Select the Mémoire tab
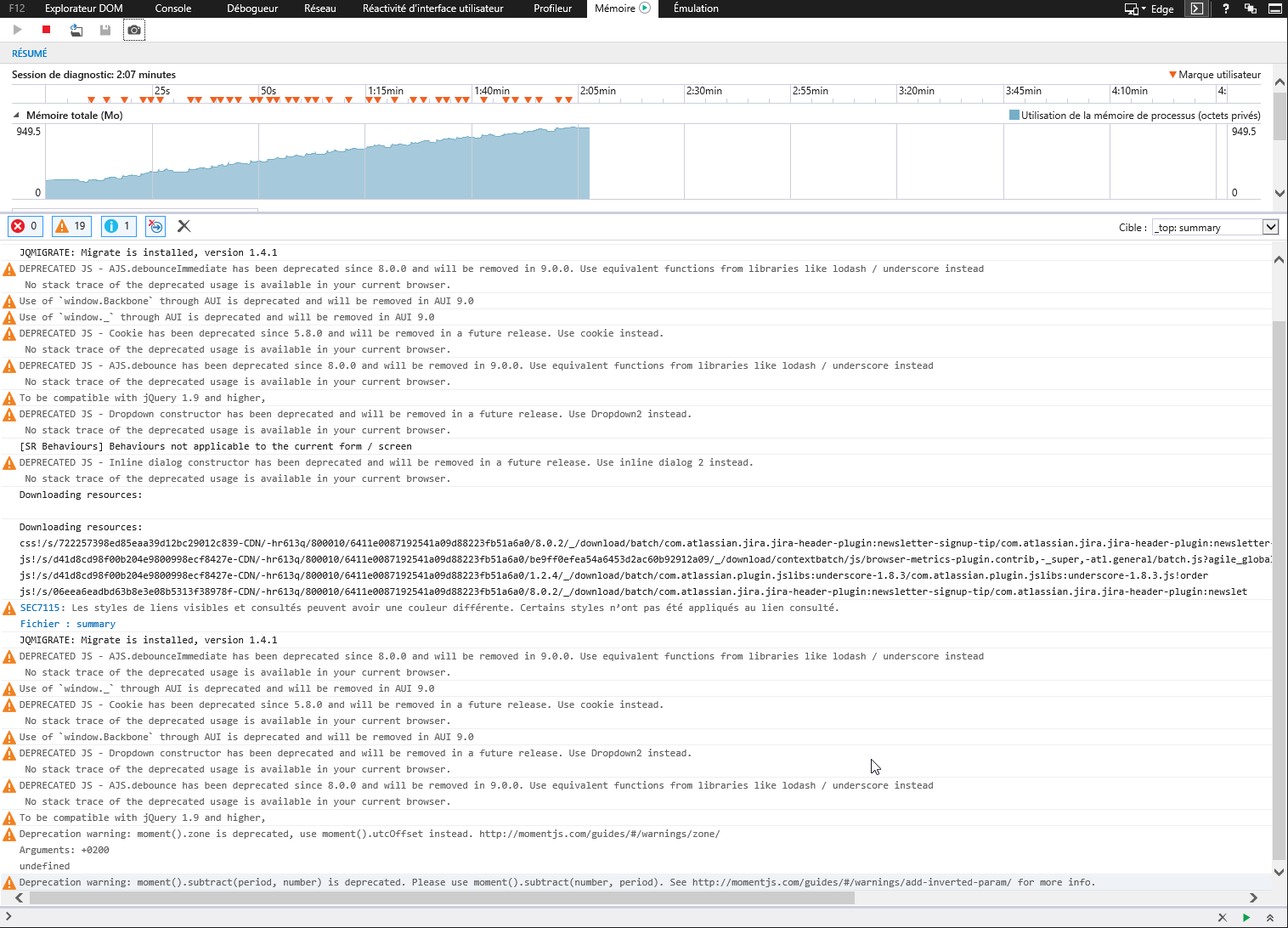The height and width of the screenshot is (928, 1288). (x=622, y=8)
